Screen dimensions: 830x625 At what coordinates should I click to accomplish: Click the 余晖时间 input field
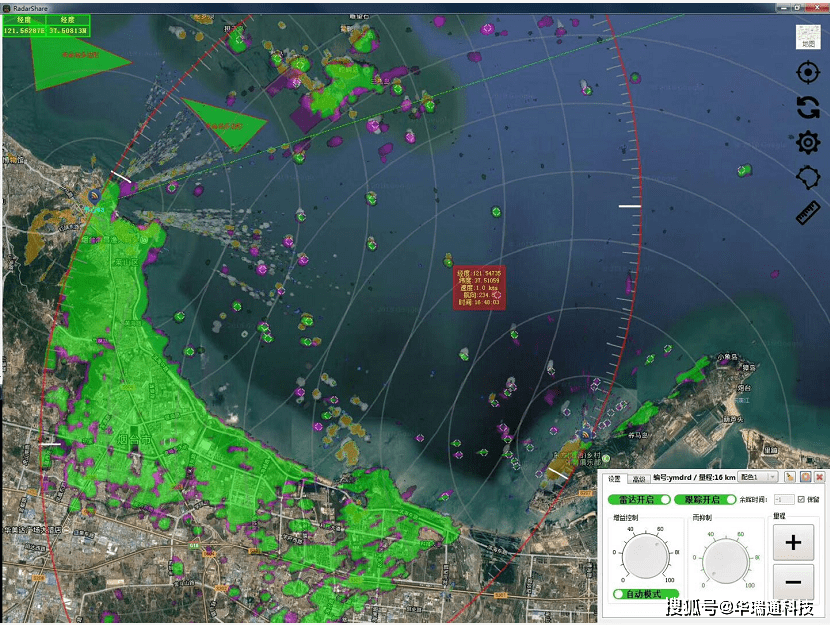tap(783, 500)
